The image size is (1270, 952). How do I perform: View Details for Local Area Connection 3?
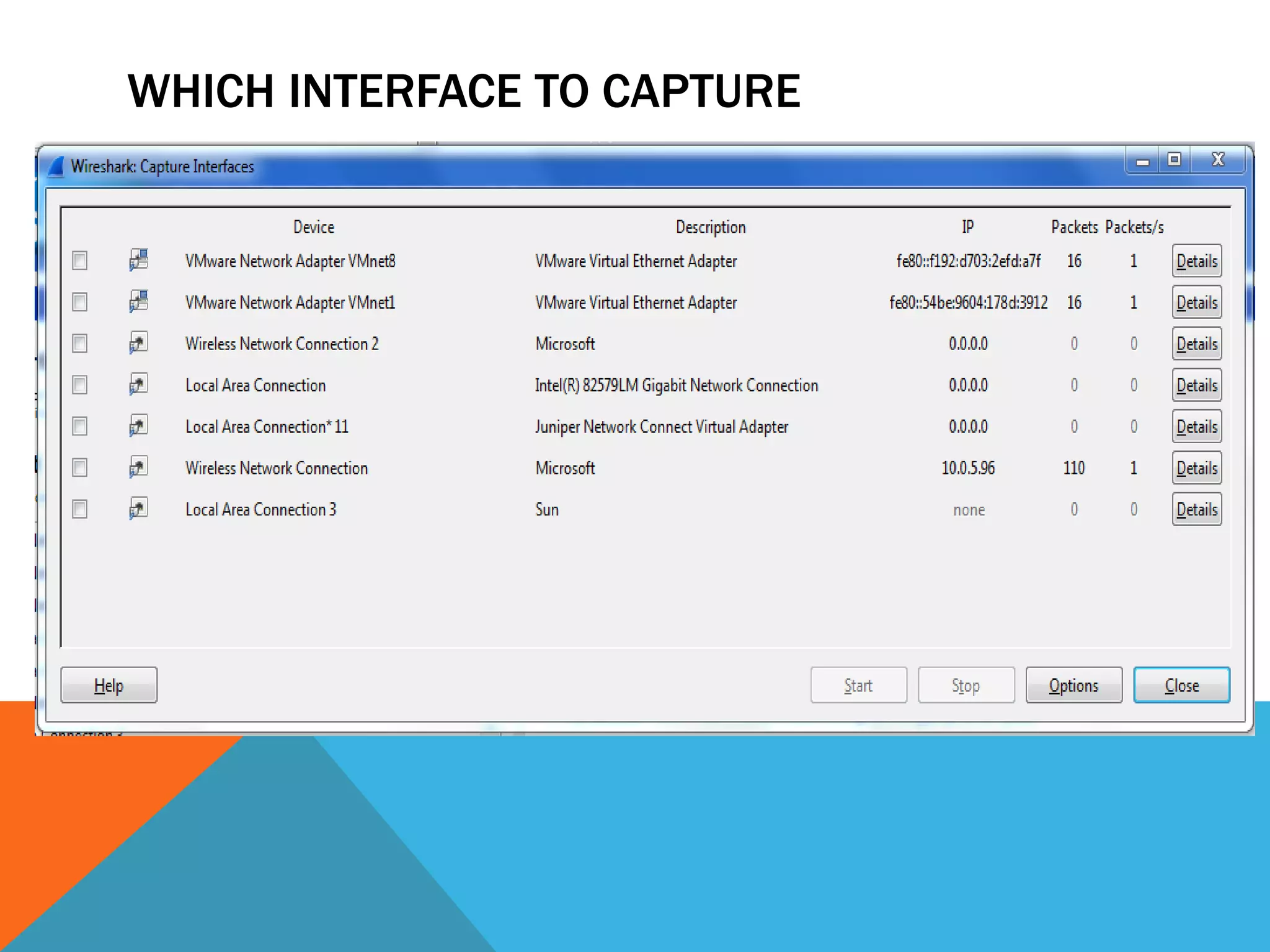tap(1197, 509)
